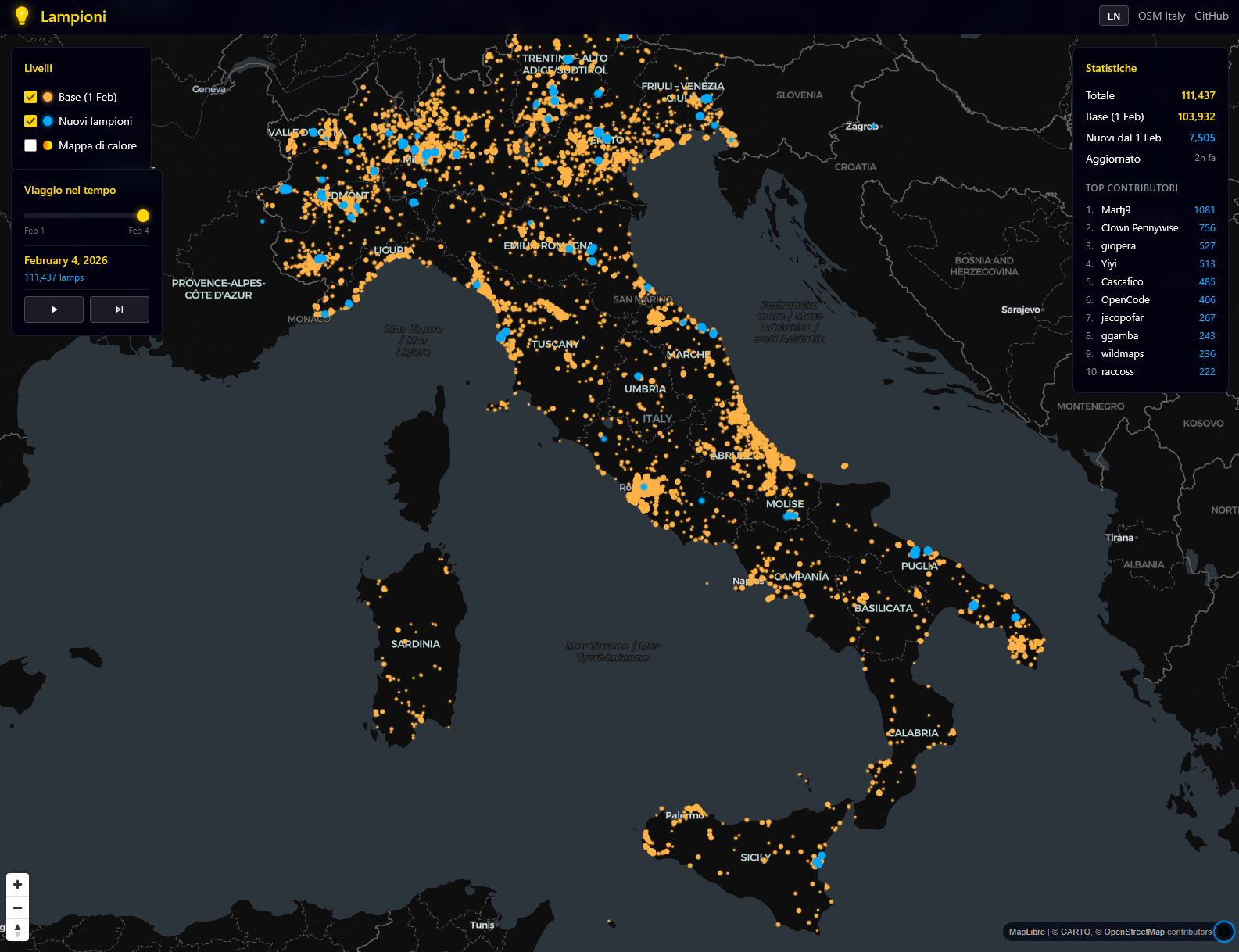
Task: Enable the Mappa di calore heatmap layer
Action: pos(30,145)
